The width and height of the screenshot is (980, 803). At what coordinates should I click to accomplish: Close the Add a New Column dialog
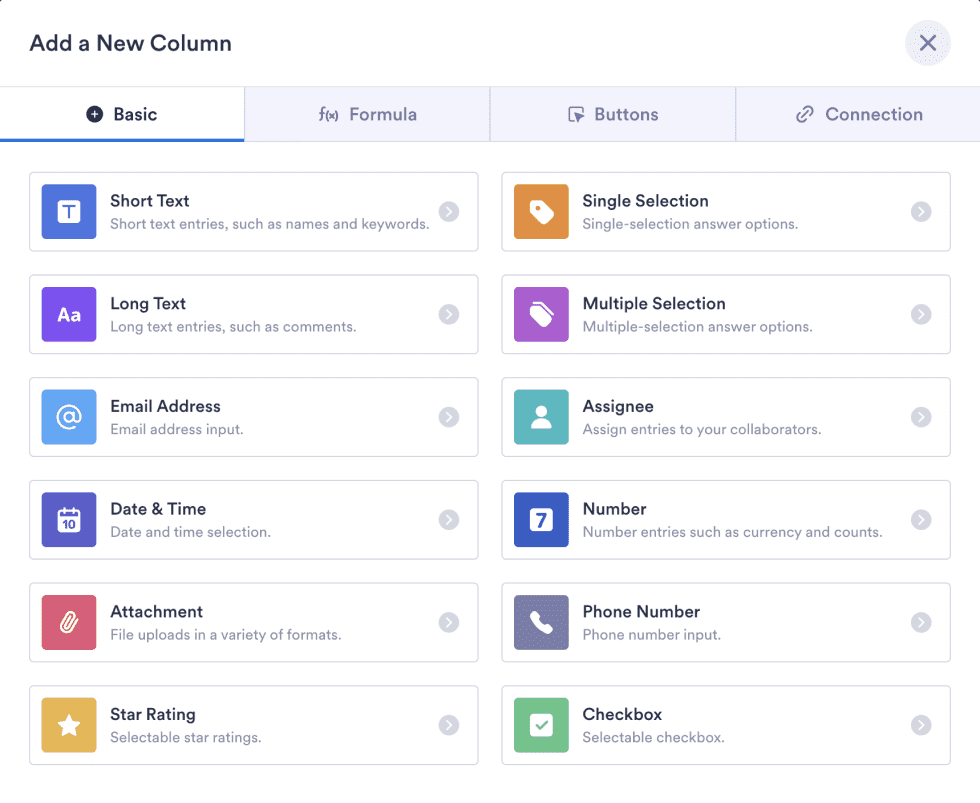click(927, 43)
